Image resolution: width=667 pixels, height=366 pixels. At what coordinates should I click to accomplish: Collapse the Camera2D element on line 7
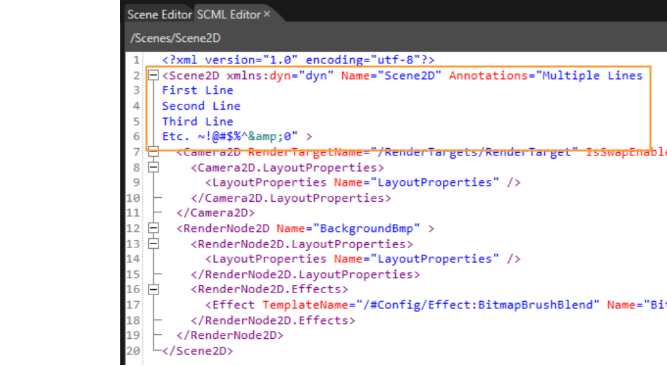click(x=154, y=152)
